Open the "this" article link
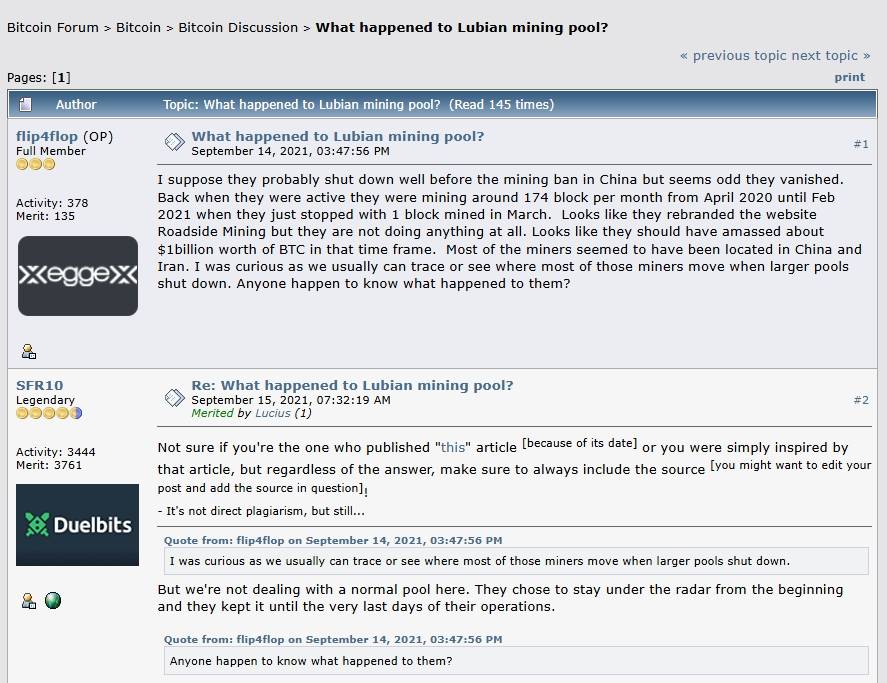The height and width of the screenshot is (683, 887). pyautogui.click(x=453, y=448)
